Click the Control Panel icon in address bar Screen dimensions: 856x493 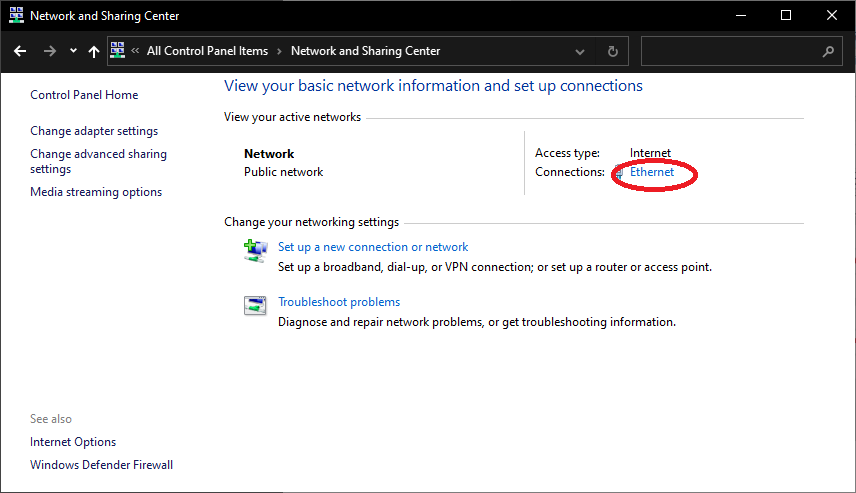click(117, 50)
